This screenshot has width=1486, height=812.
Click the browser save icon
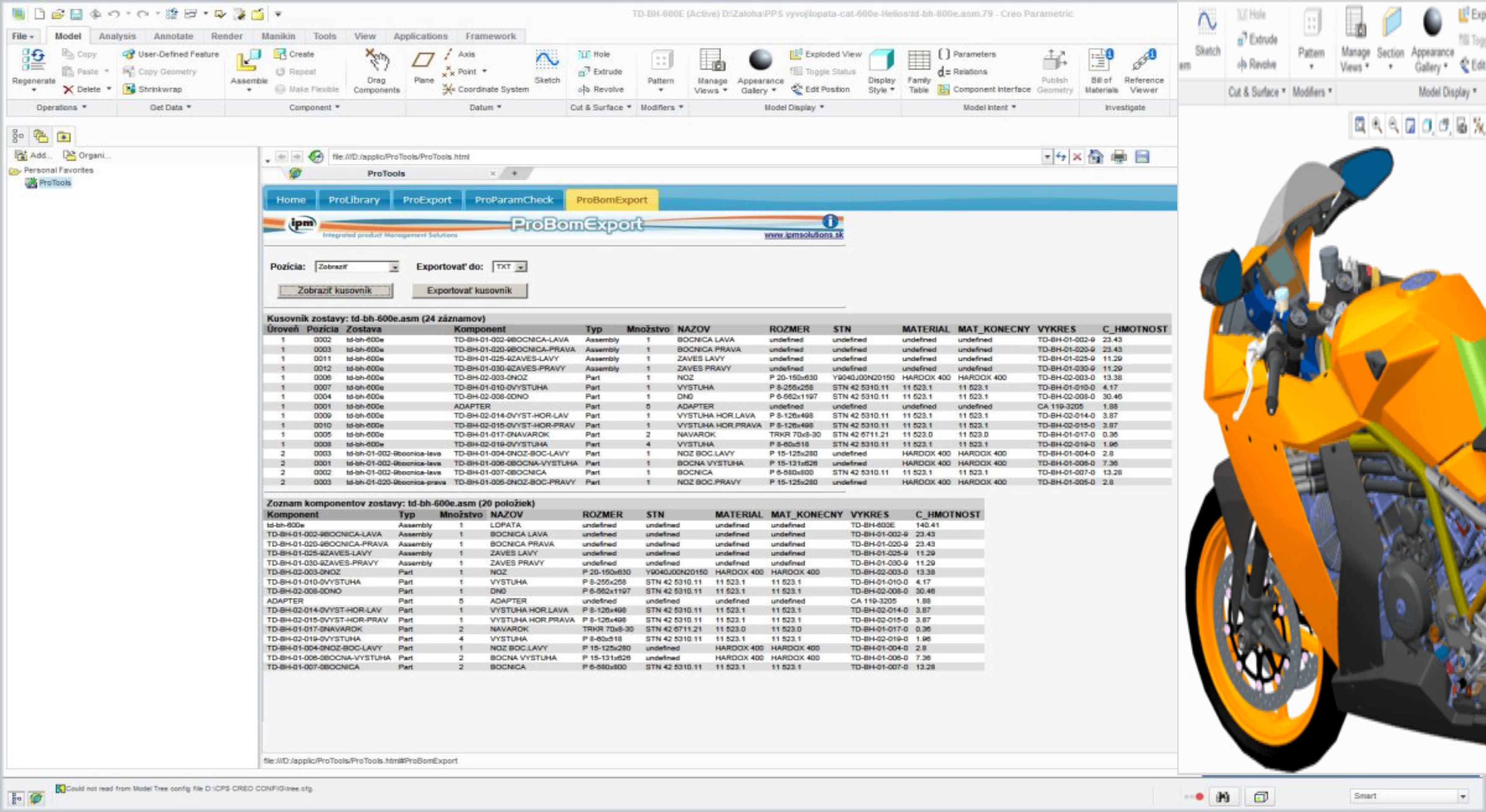(1142, 156)
